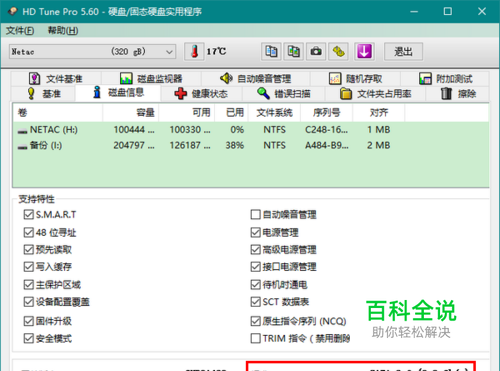The height and width of the screenshot is (371, 500).
Task: Click the 2 MB alignment value
Action: click(x=378, y=145)
